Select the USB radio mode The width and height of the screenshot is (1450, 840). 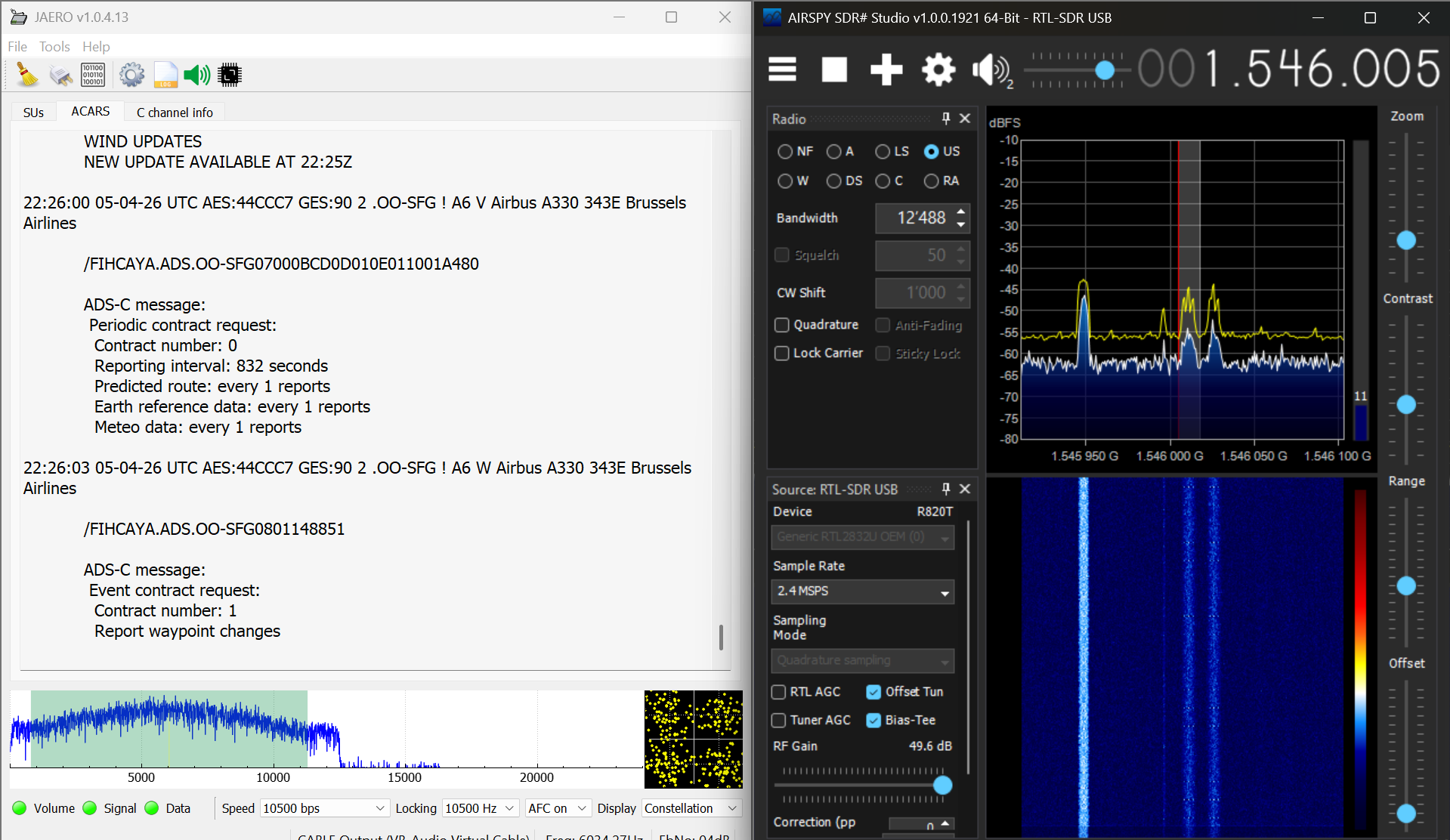click(x=931, y=152)
